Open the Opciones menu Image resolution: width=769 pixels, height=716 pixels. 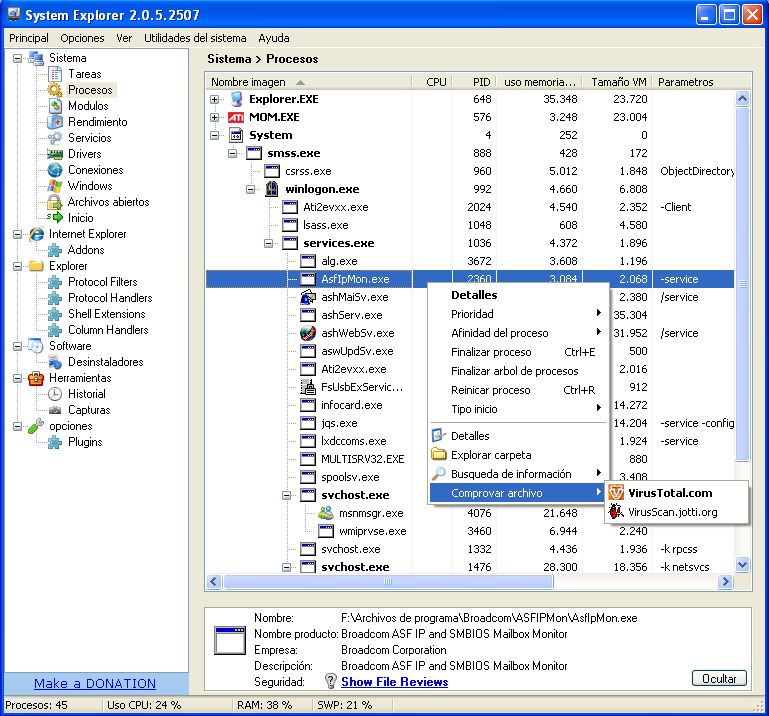point(82,38)
